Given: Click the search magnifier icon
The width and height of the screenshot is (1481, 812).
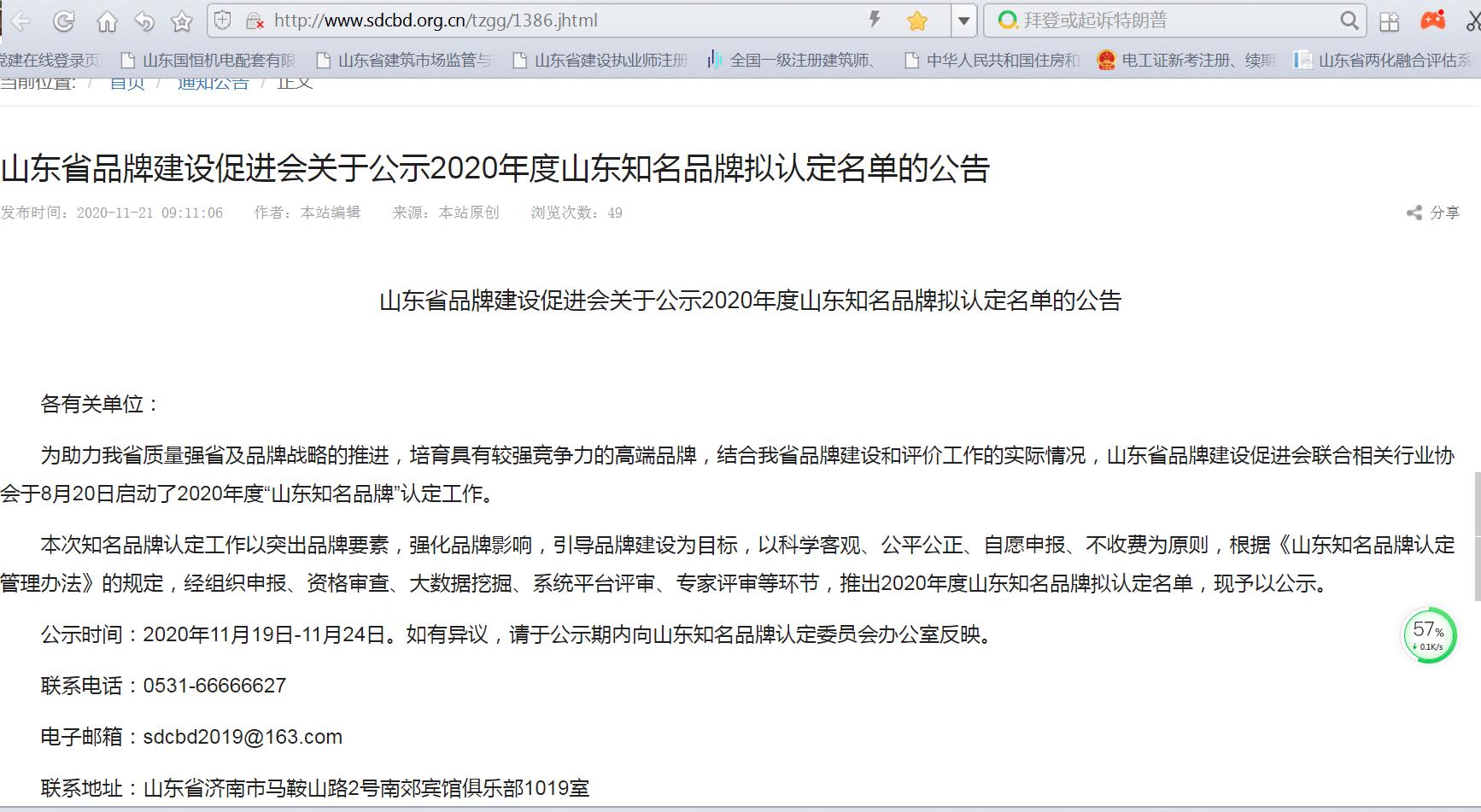Looking at the screenshot, I should pos(1349,20).
